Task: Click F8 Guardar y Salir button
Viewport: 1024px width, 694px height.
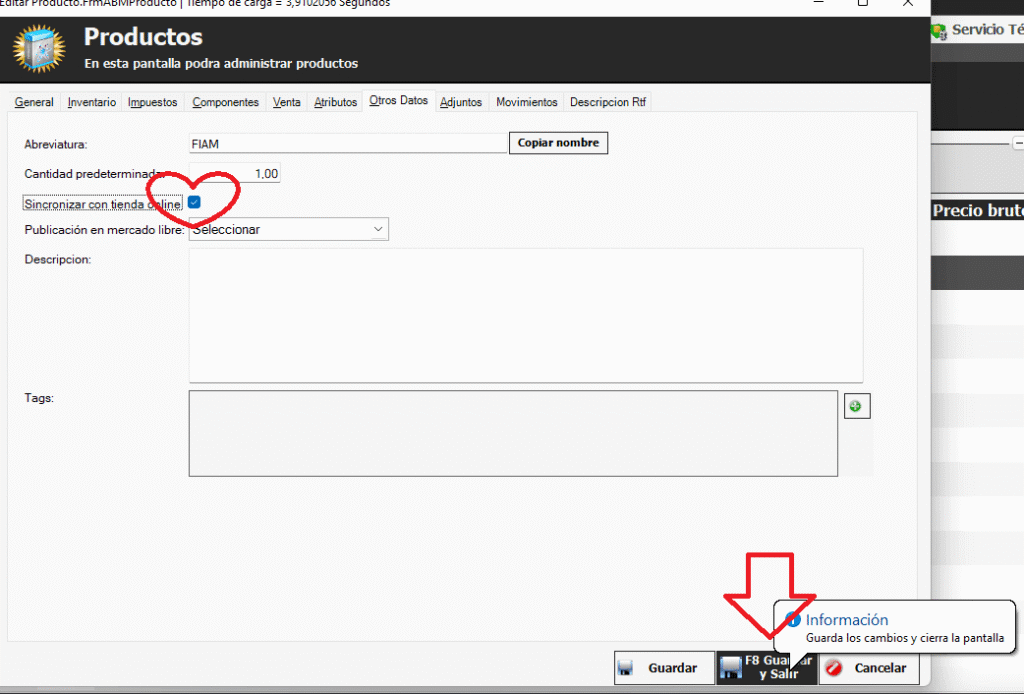Action: pos(766,667)
